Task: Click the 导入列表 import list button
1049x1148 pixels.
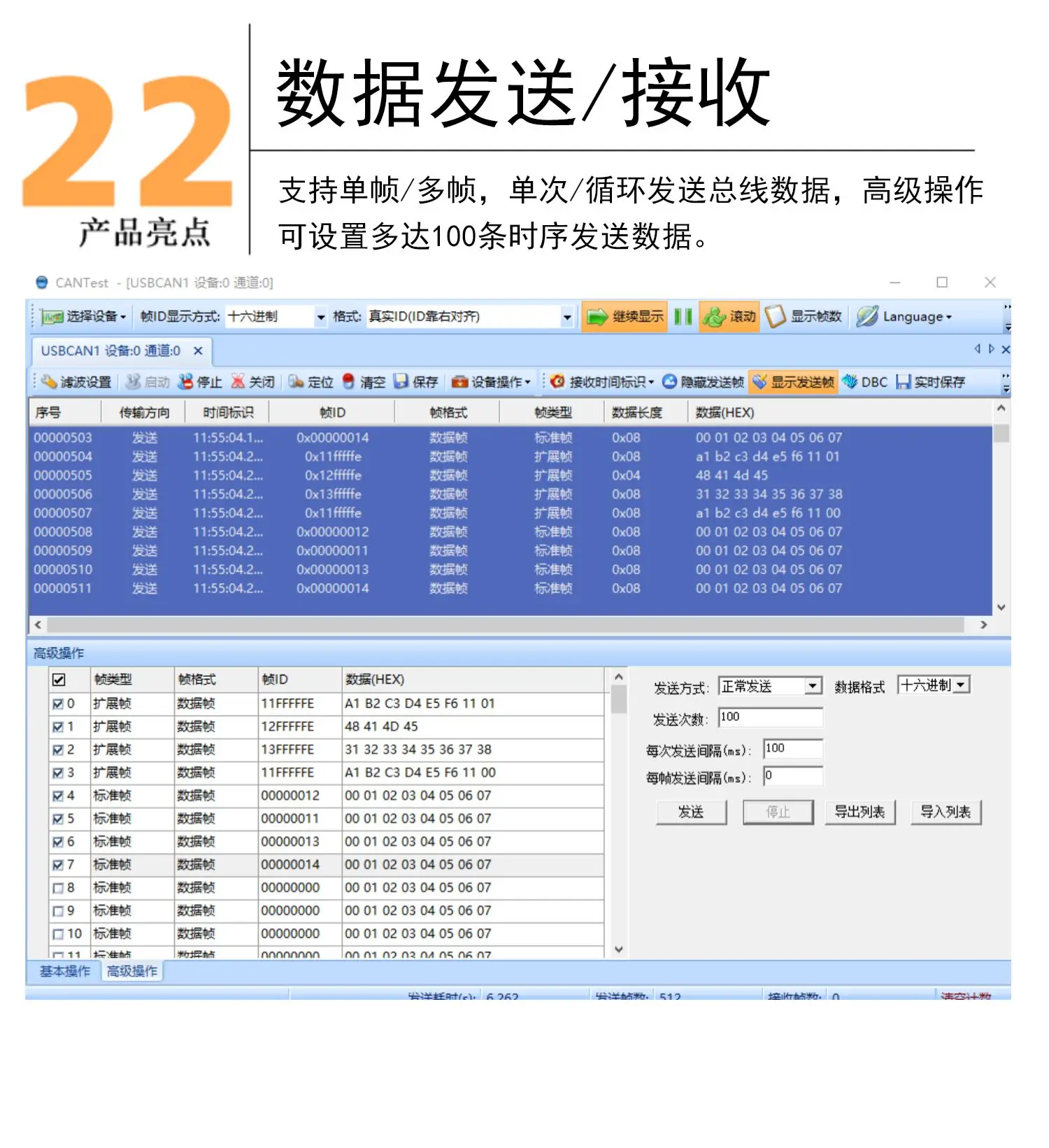Action: (945, 812)
